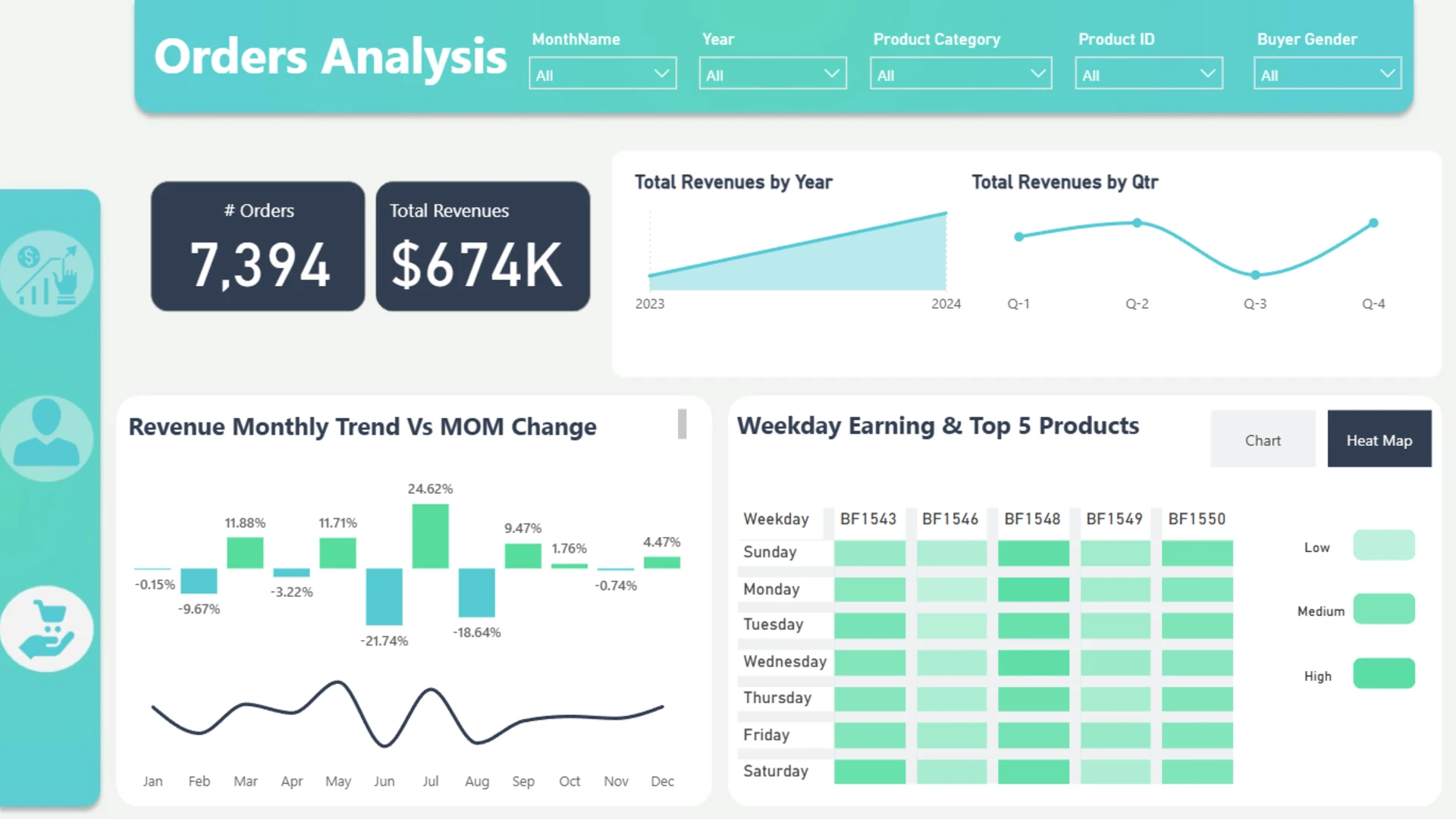Click the Friday BF1550 heat map cell
The image size is (1456, 819).
coord(1197,736)
